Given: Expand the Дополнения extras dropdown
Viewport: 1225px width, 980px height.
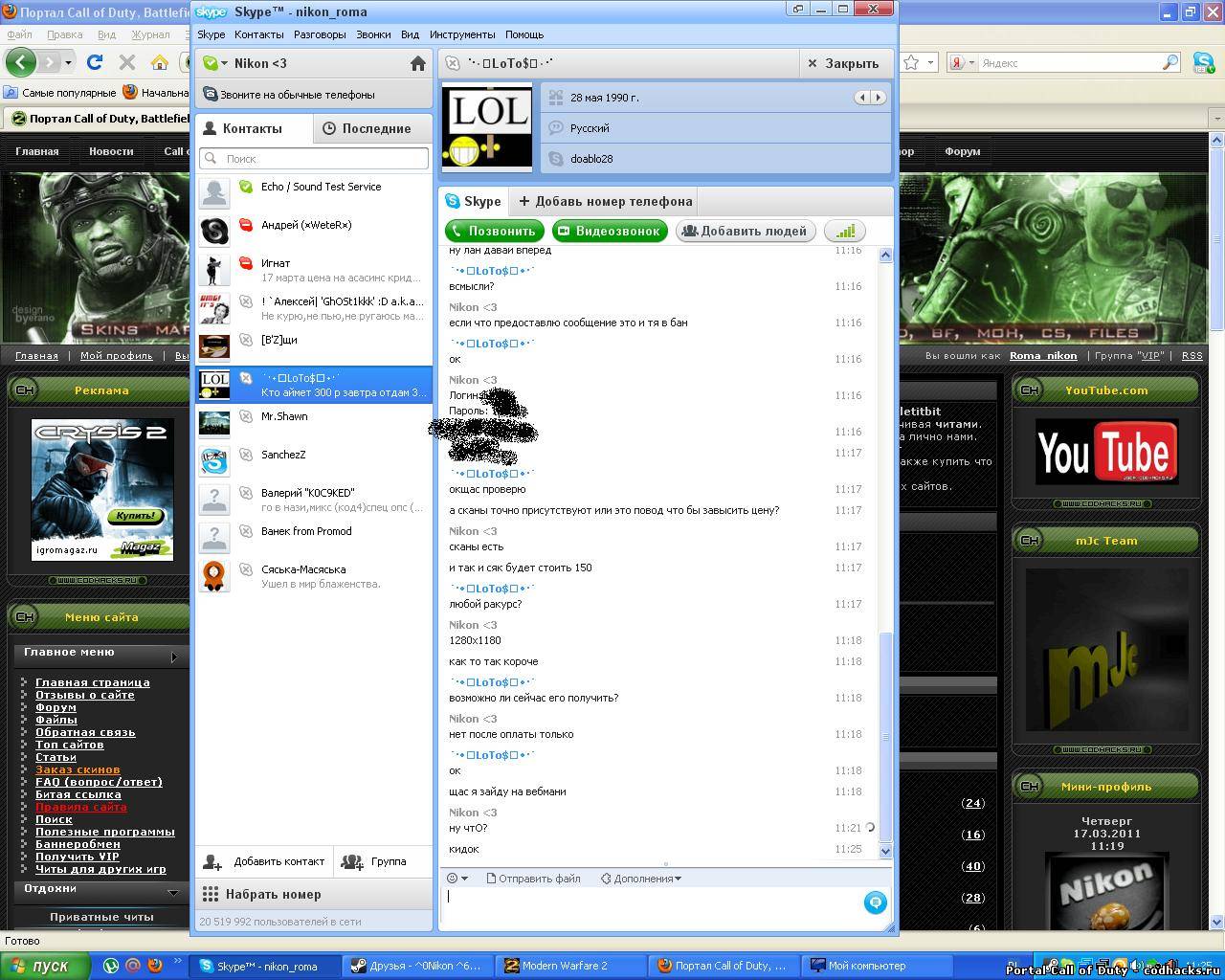Looking at the screenshot, I should (640, 879).
